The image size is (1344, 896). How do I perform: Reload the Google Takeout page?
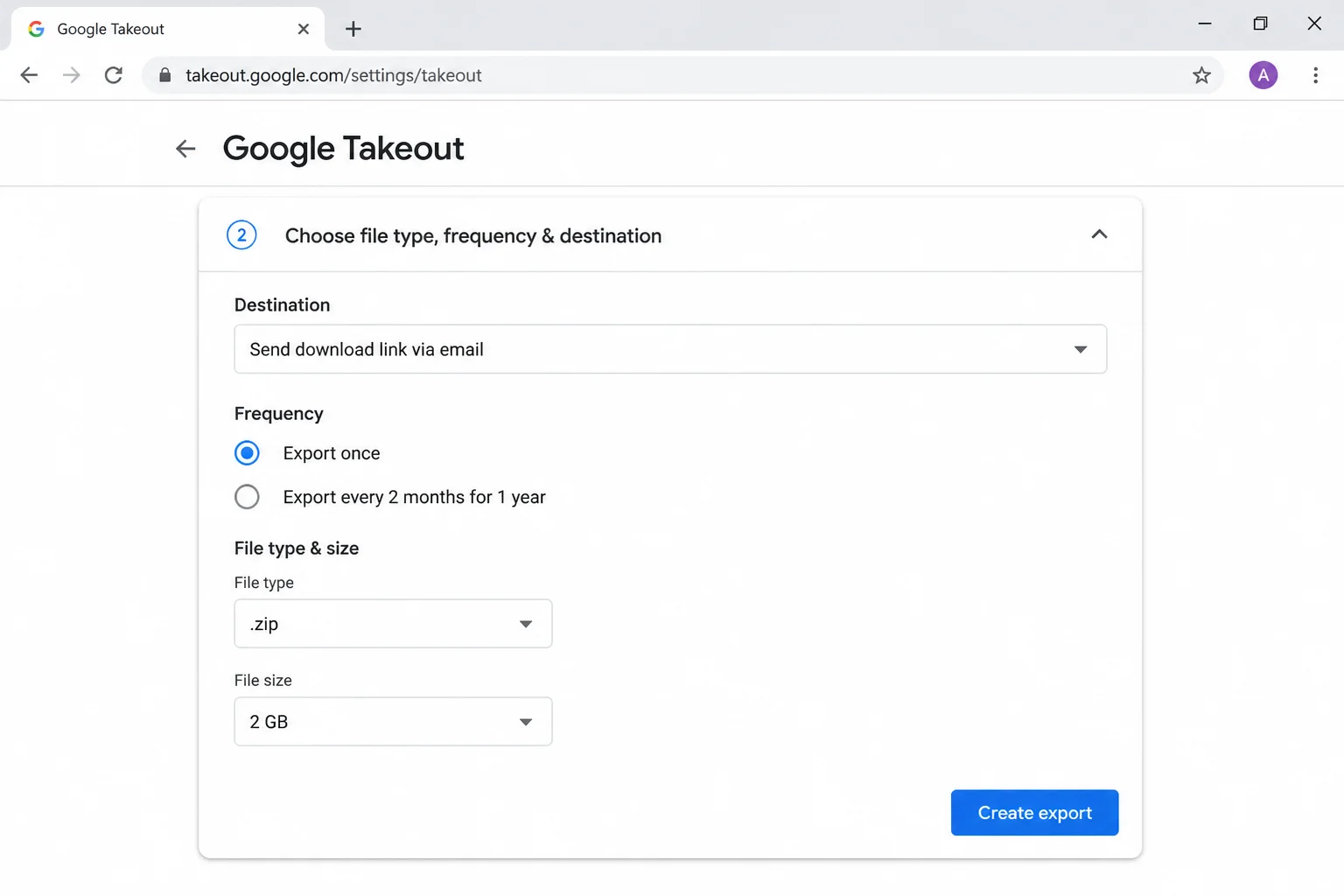114,75
